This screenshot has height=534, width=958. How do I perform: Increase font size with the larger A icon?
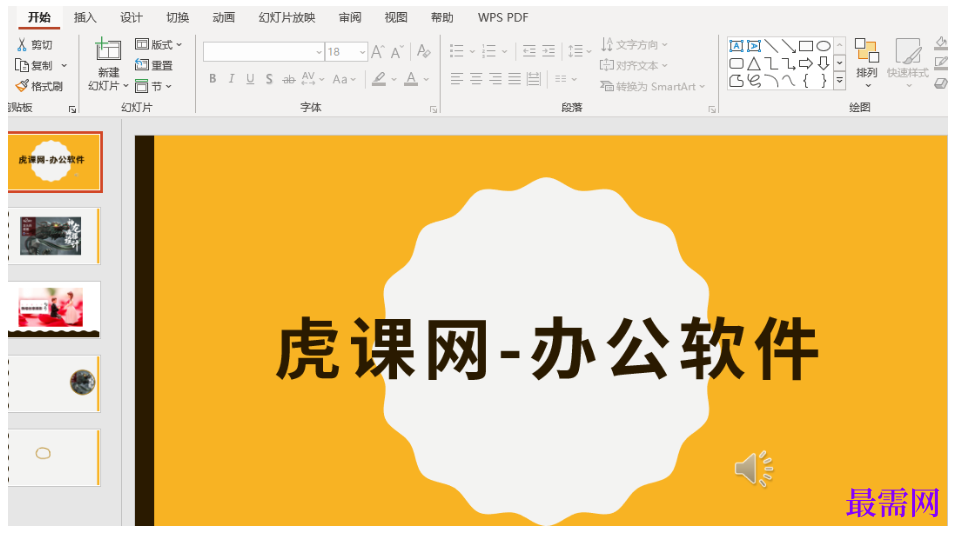378,52
